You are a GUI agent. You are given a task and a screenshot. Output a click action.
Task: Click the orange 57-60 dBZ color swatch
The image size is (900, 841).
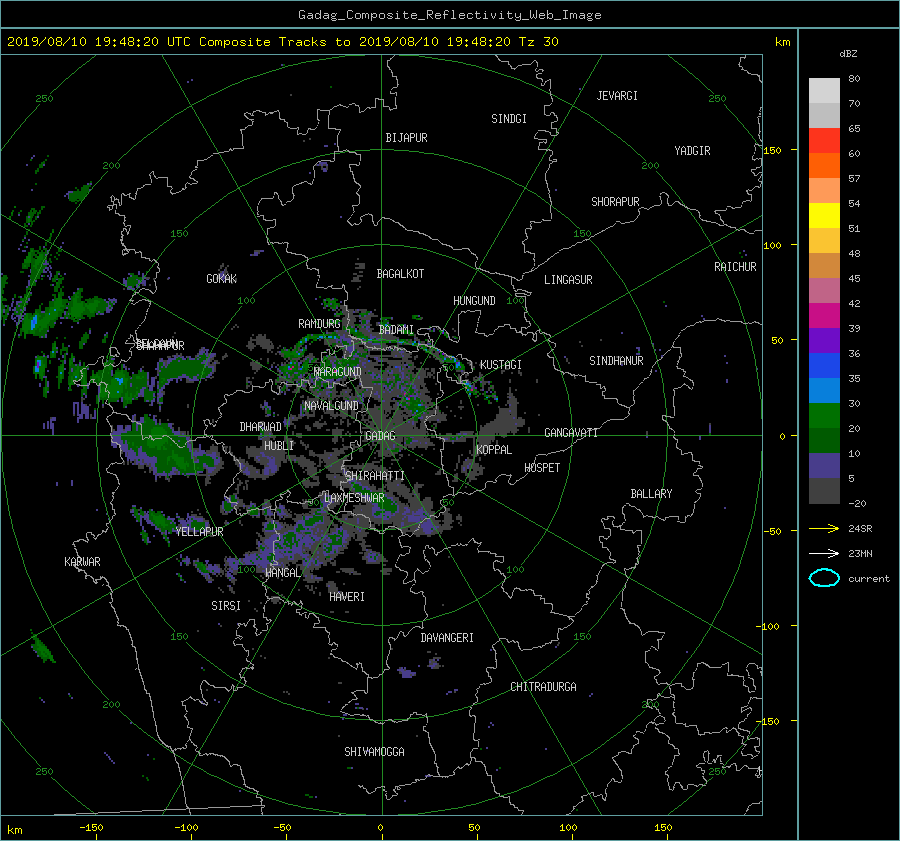coord(824,165)
